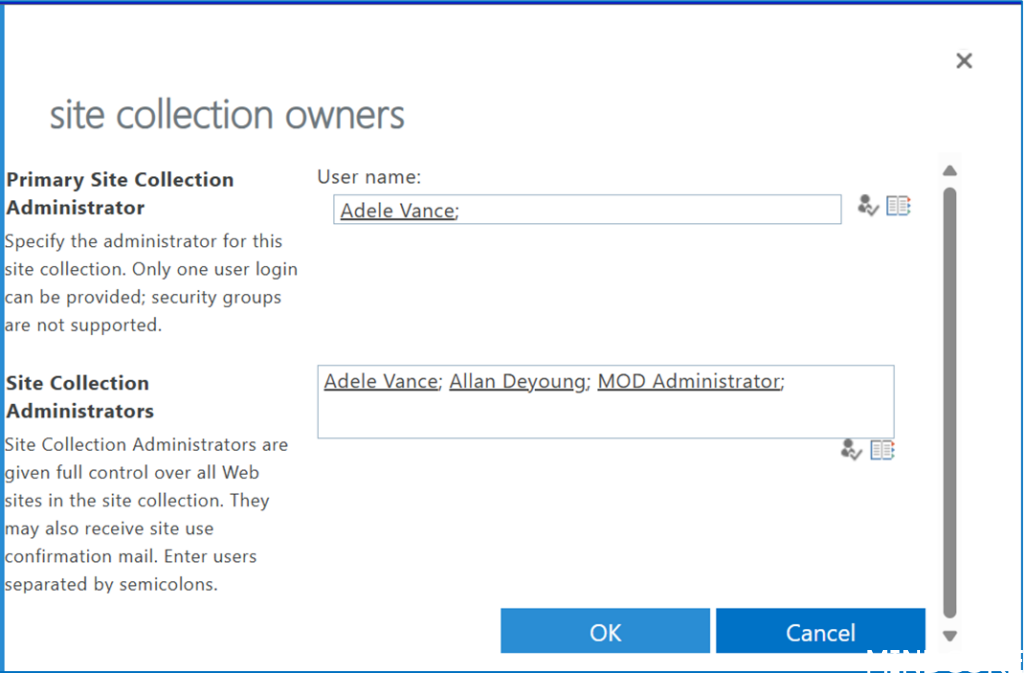Open Browse address book icon beside User name field

898,206
